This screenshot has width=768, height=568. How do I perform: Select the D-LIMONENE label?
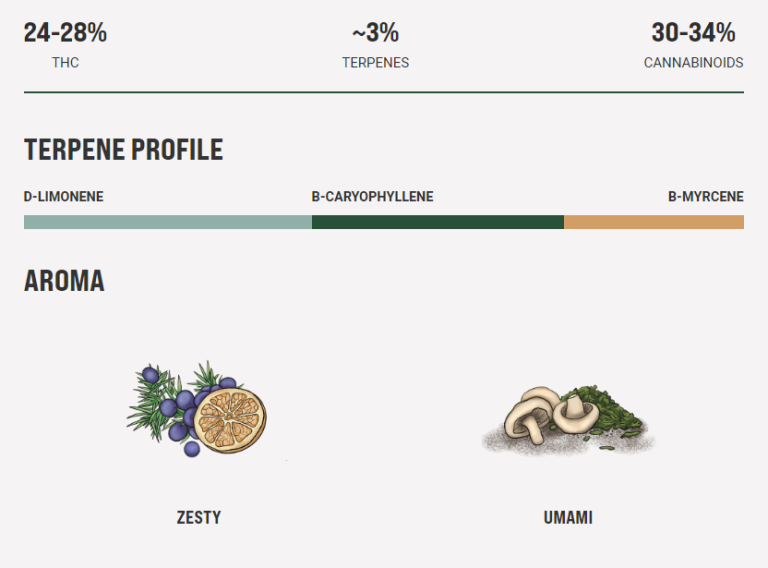(x=63, y=197)
